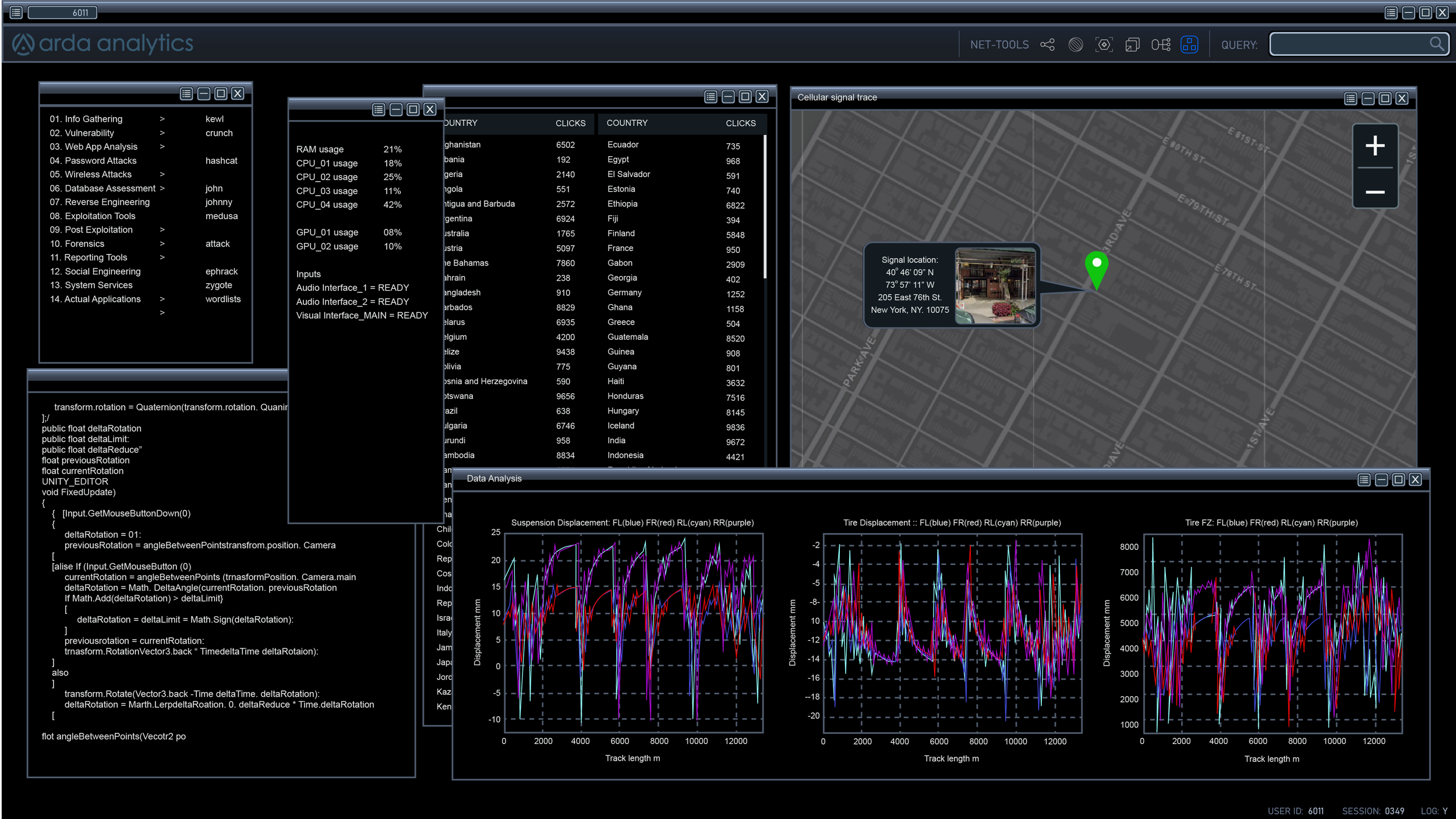Viewport: 1456px width, 819px height.
Task: Expand 06. Database Assessment arrow
Action: [x=162, y=188]
